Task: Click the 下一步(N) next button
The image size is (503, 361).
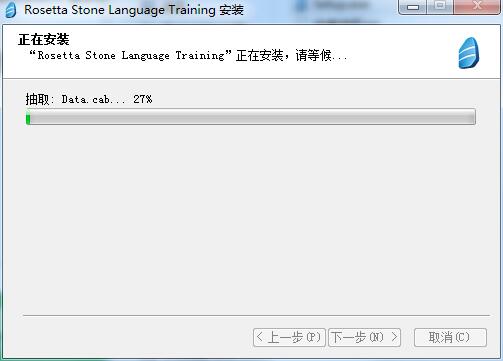Action: coord(365,337)
